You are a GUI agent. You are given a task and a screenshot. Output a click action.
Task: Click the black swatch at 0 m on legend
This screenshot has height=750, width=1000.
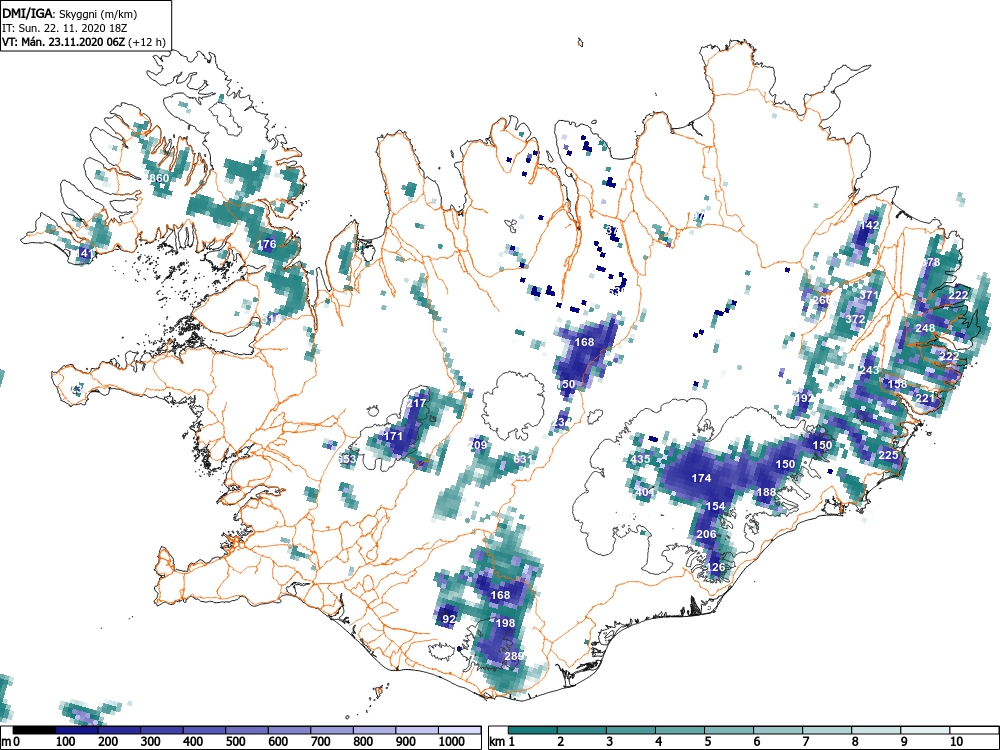(34, 730)
